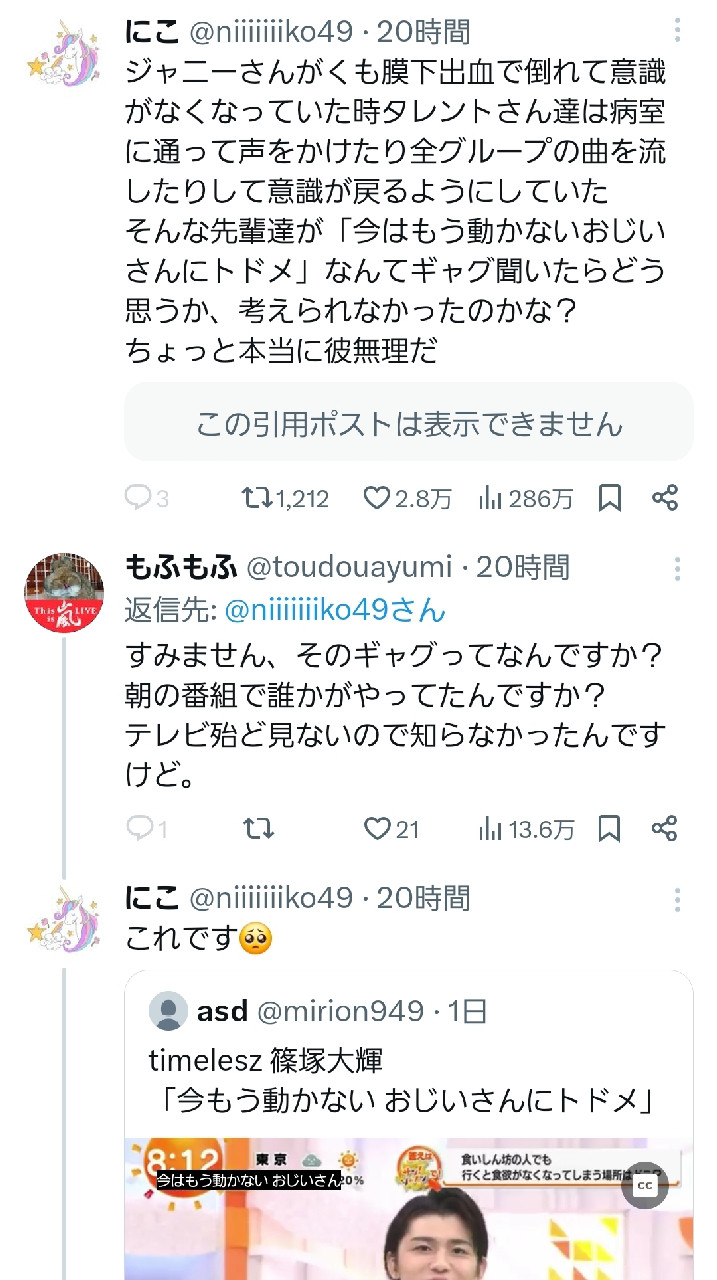The width and height of the screenshot is (717, 1280).
Task: View 13.6万 views analytics on もふもふ's reply
Action: click(491, 828)
